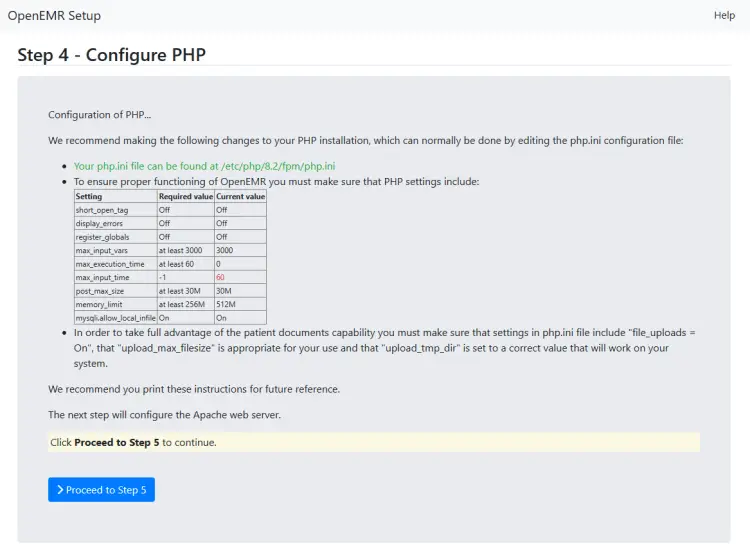Select the max_execution_time setting cell

click(x=106, y=263)
